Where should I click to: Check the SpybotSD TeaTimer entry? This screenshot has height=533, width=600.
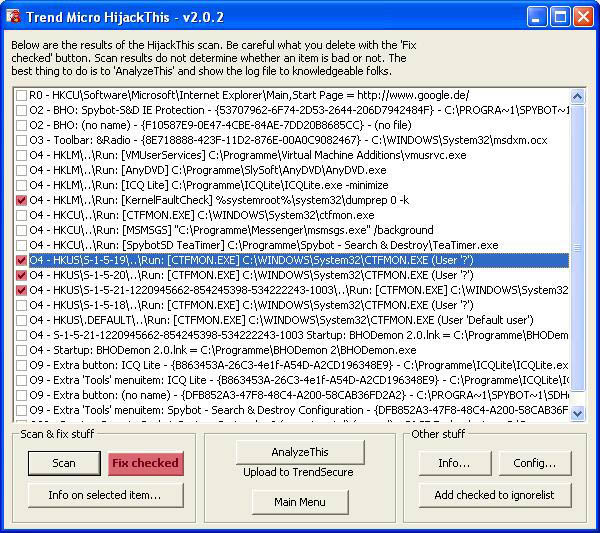click(x=21, y=245)
